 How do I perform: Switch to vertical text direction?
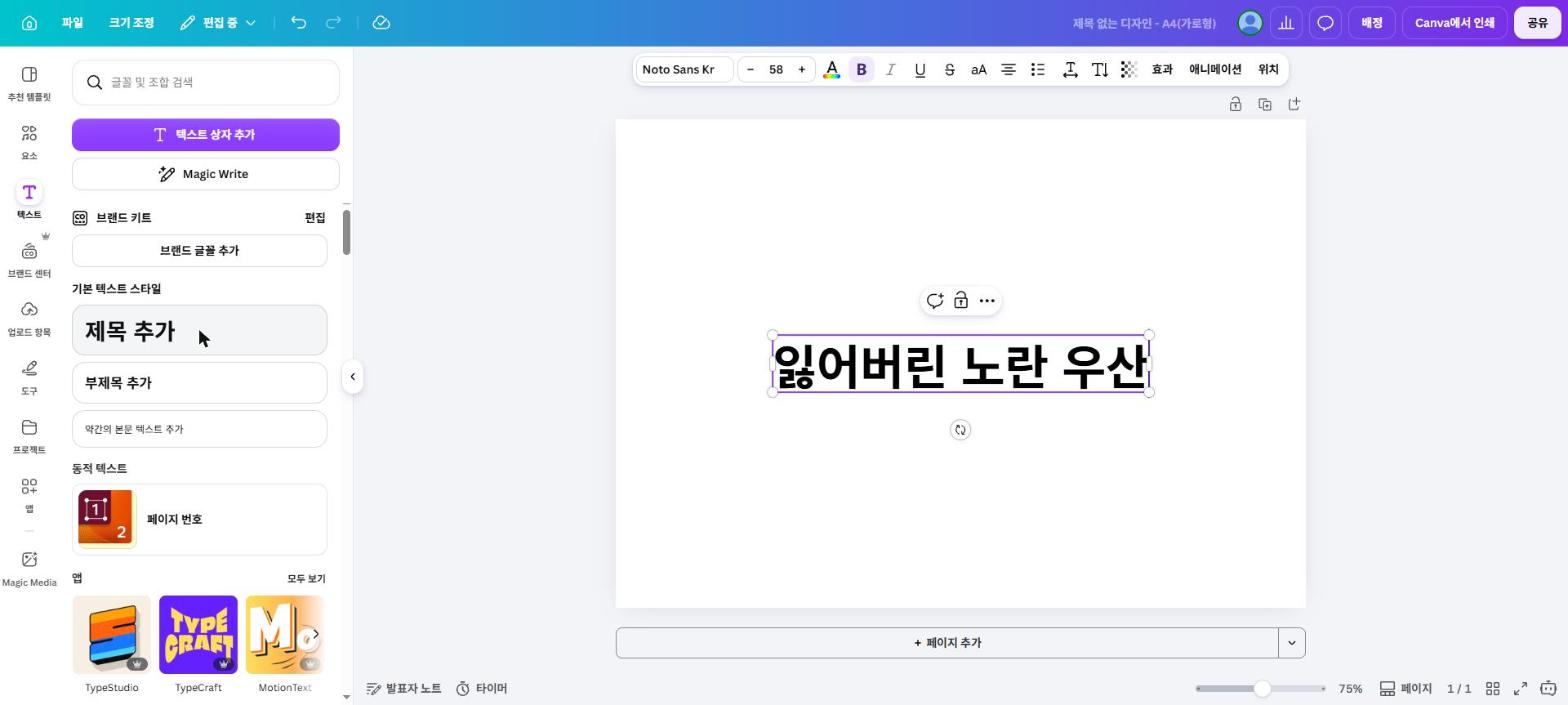[1100, 69]
